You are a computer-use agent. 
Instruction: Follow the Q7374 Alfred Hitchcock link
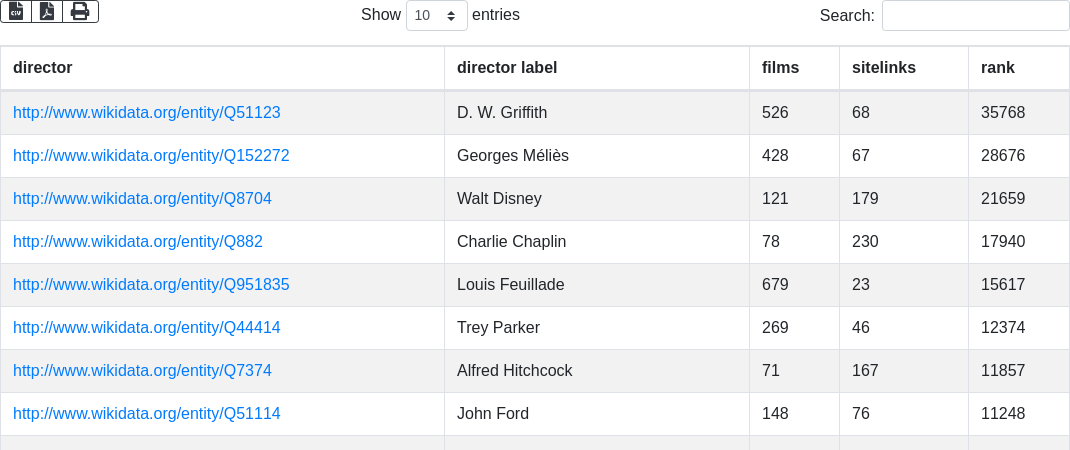143,371
